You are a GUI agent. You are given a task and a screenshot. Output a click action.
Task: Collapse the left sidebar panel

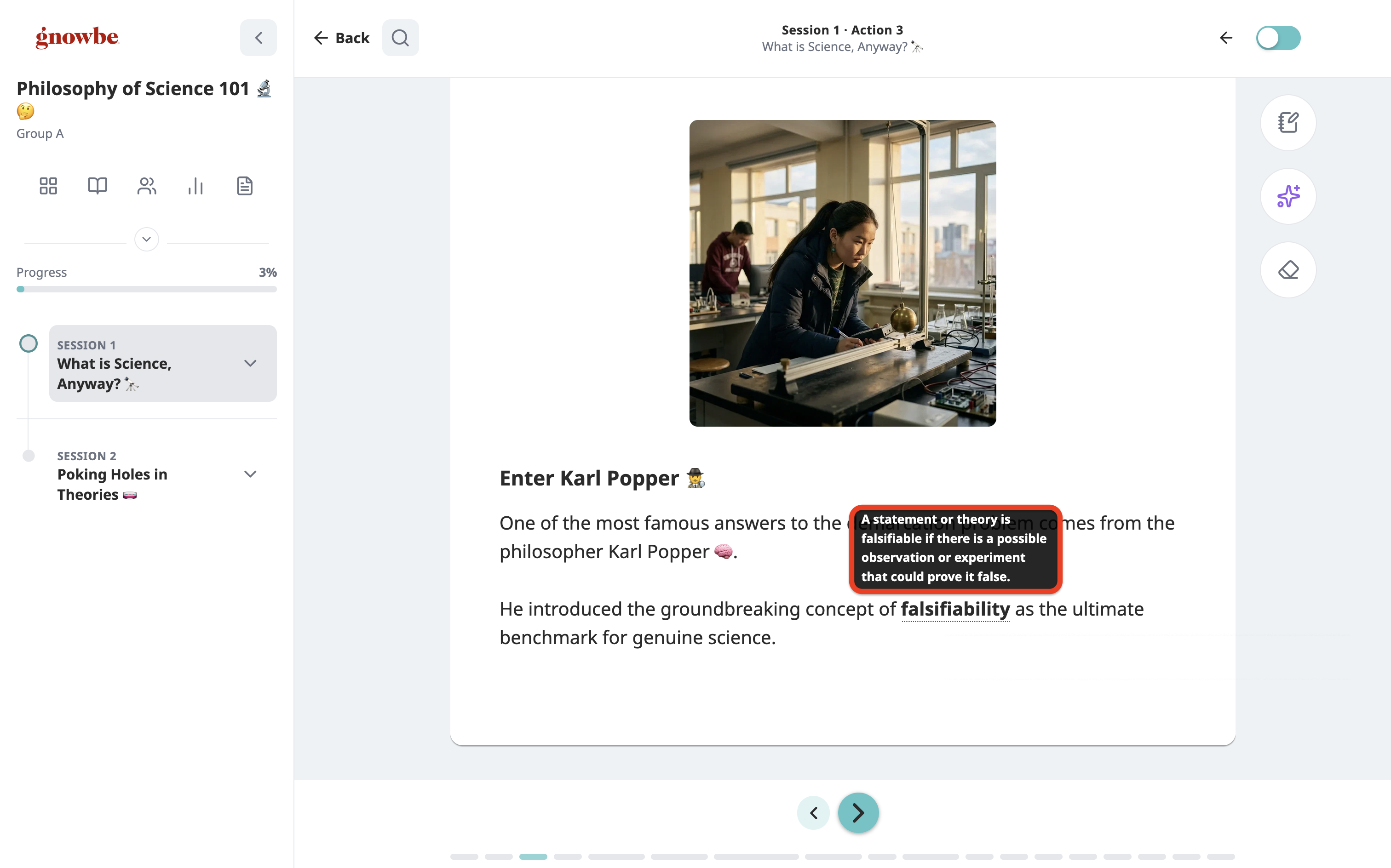259,38
